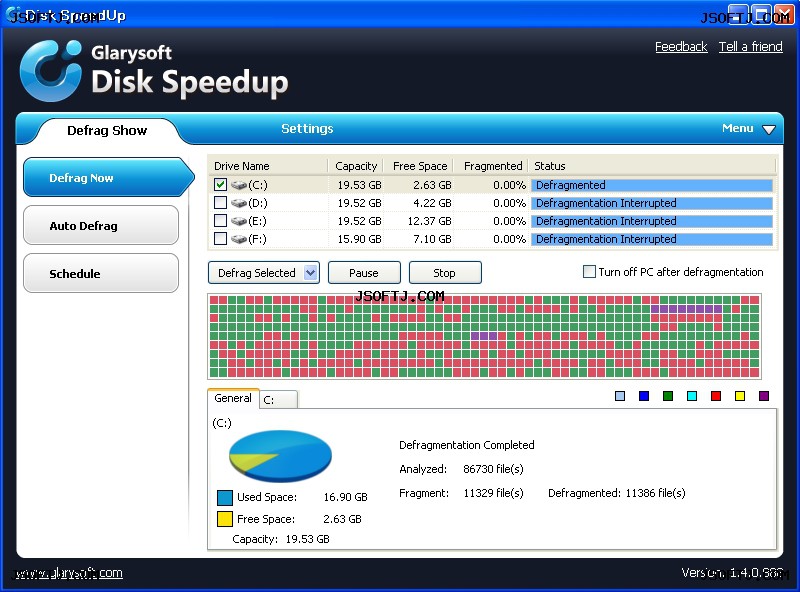This screenshot has height=592, width=800.
Task: Click the Capacity 19.53 GB summary text
Action: [281, 539]
